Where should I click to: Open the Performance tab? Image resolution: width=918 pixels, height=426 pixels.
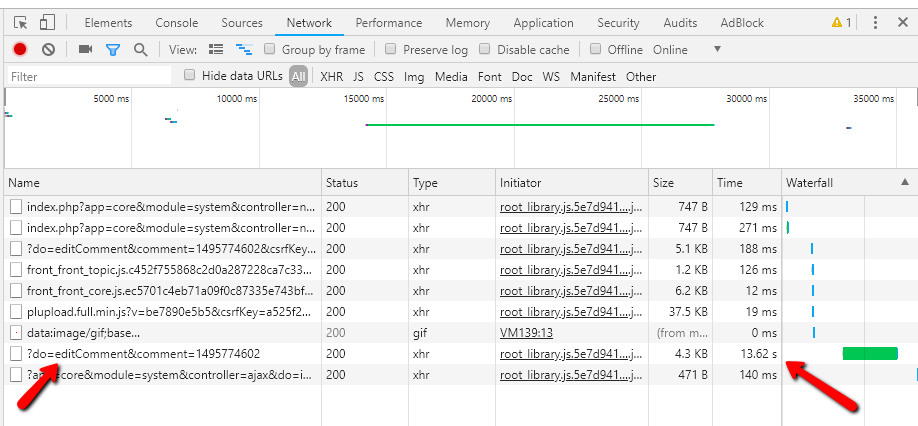(x=388, y=22)
